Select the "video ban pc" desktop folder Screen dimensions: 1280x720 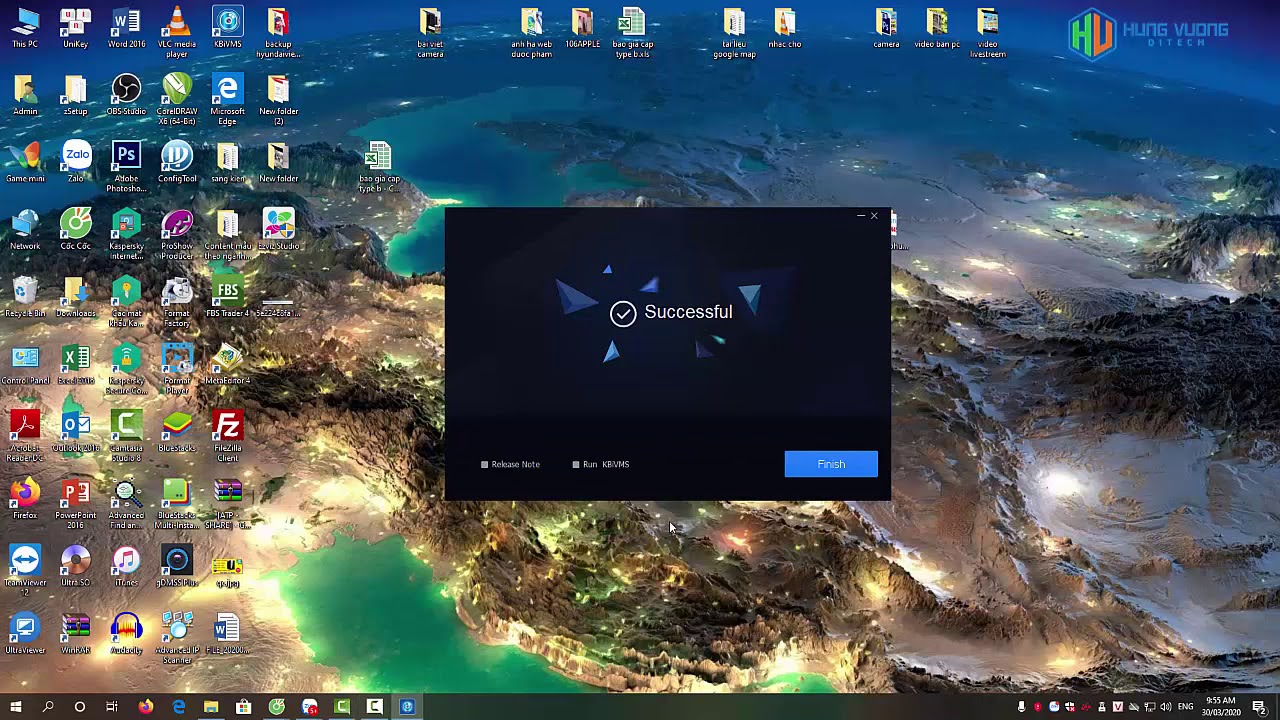click(x=937, y=28)
